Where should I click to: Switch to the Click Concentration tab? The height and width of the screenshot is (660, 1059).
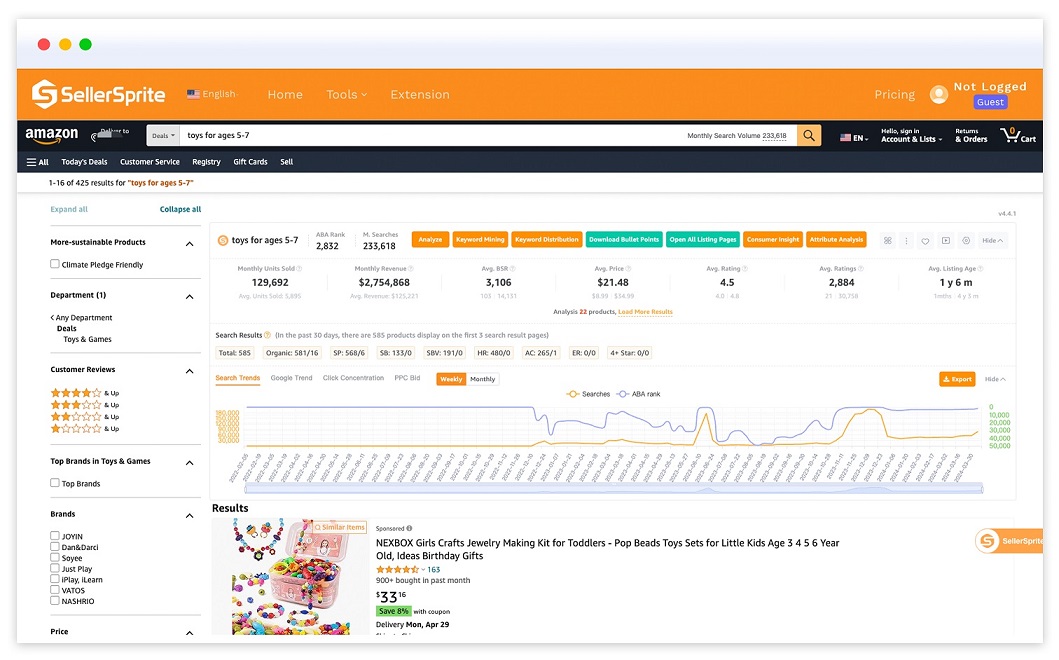tap(353, 378)
